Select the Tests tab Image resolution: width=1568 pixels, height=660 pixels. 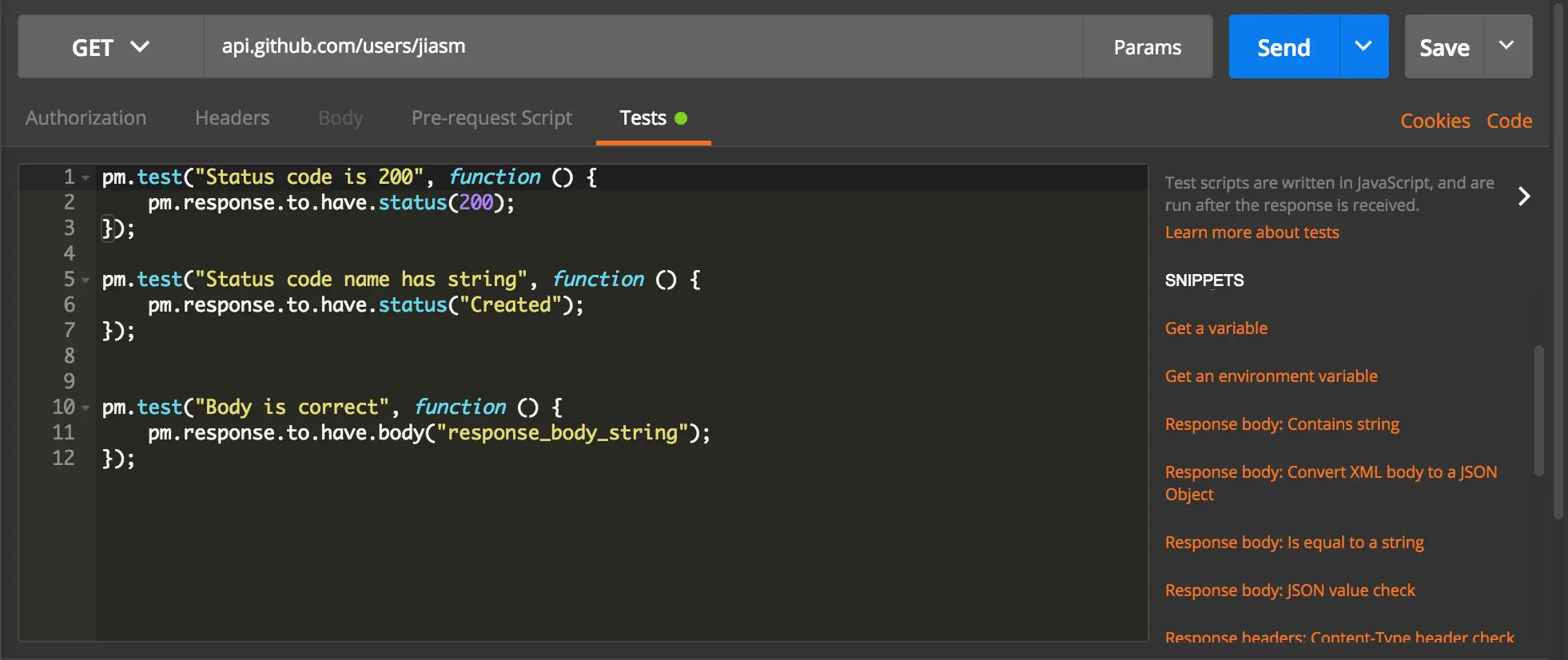pyautogui.click(x=653, y=118)
